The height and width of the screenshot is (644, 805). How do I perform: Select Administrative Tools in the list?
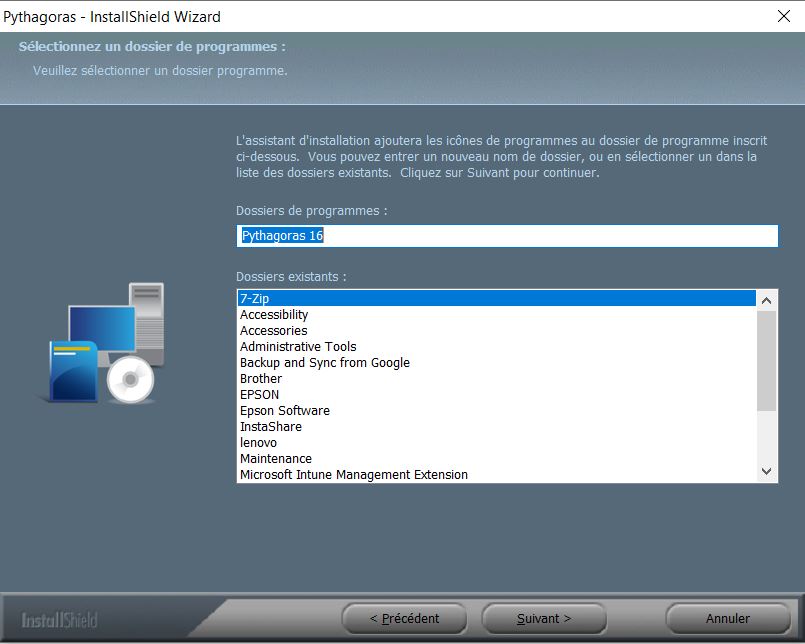point(496,346)
